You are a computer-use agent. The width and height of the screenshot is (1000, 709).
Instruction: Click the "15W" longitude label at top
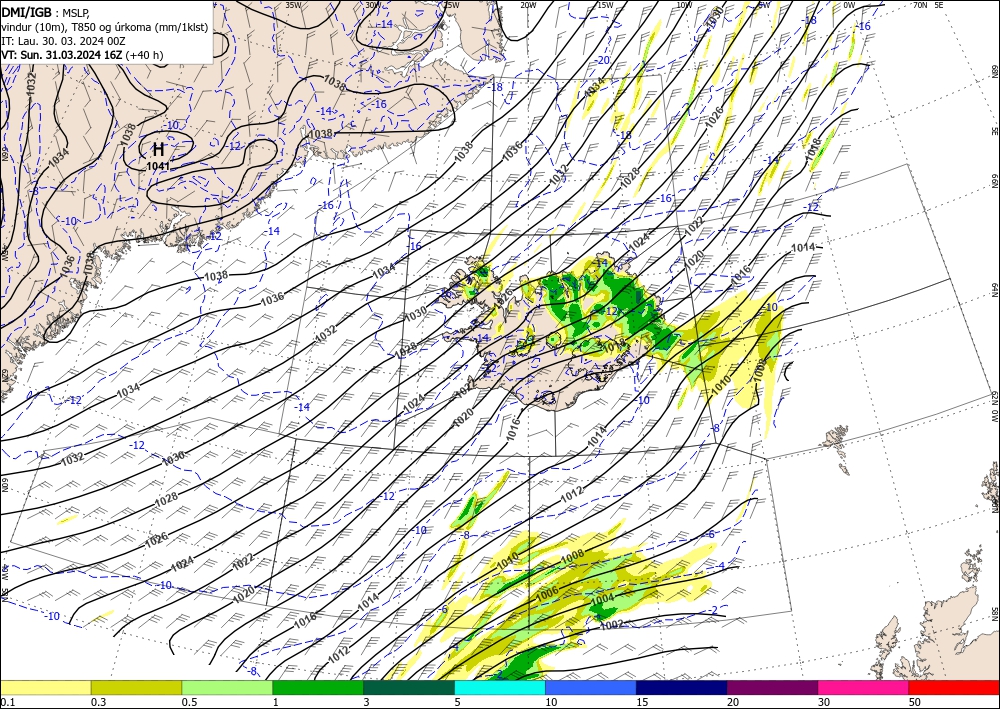[605, 5]
